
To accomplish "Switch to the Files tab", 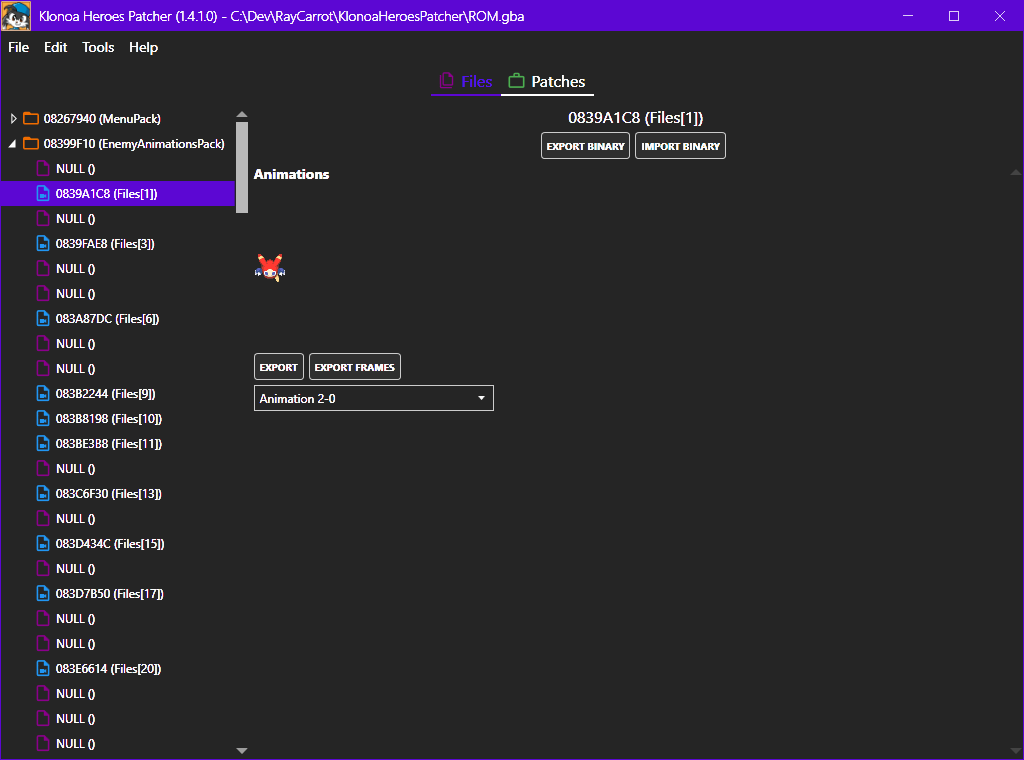I will pyautogui.click(x=466, y=82).
